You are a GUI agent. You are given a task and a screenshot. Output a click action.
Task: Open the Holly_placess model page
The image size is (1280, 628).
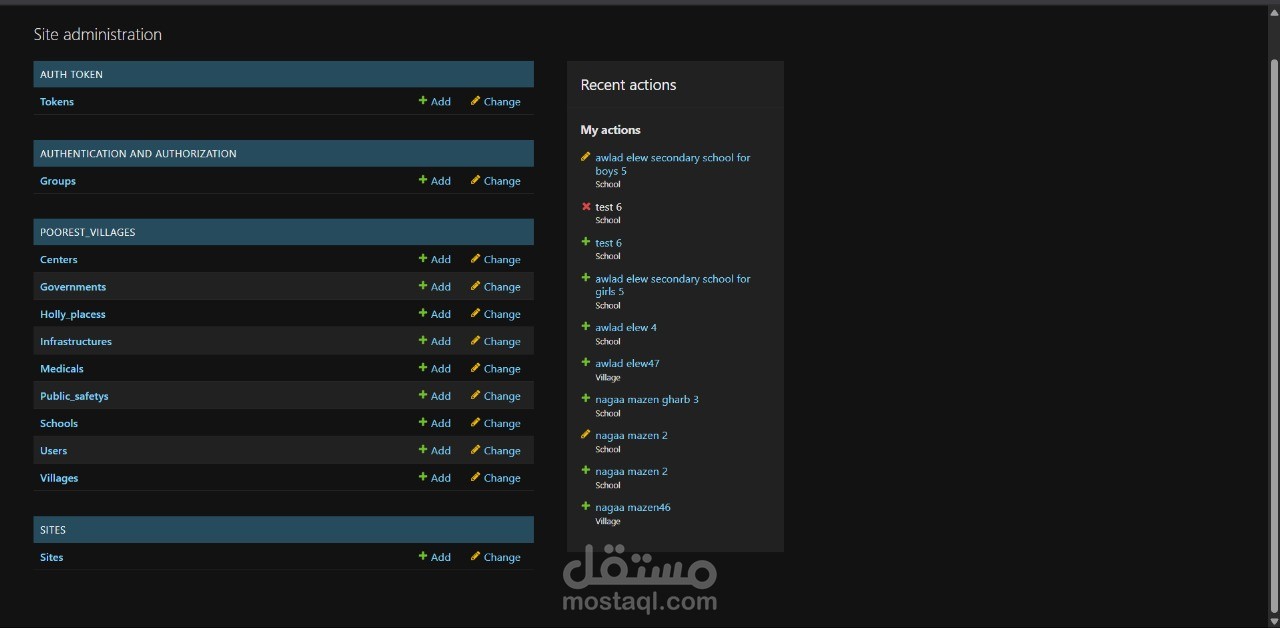[x=72, y=314]
